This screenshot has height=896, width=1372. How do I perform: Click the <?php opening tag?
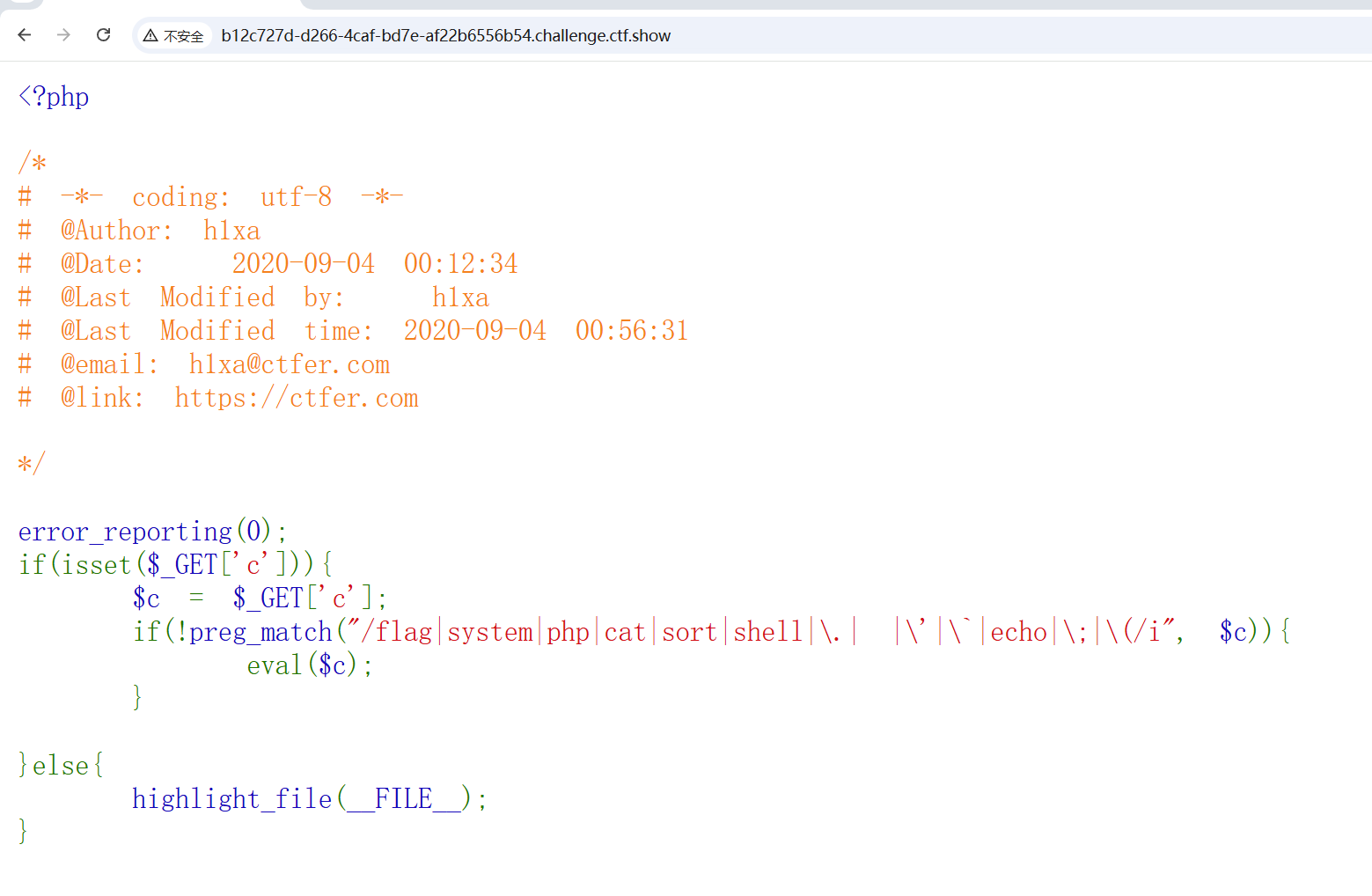pyautogui.click(x=54, y=96)
